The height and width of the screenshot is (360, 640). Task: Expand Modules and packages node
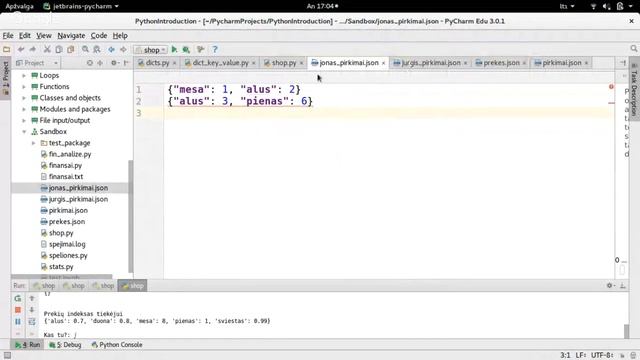[24, 109]
